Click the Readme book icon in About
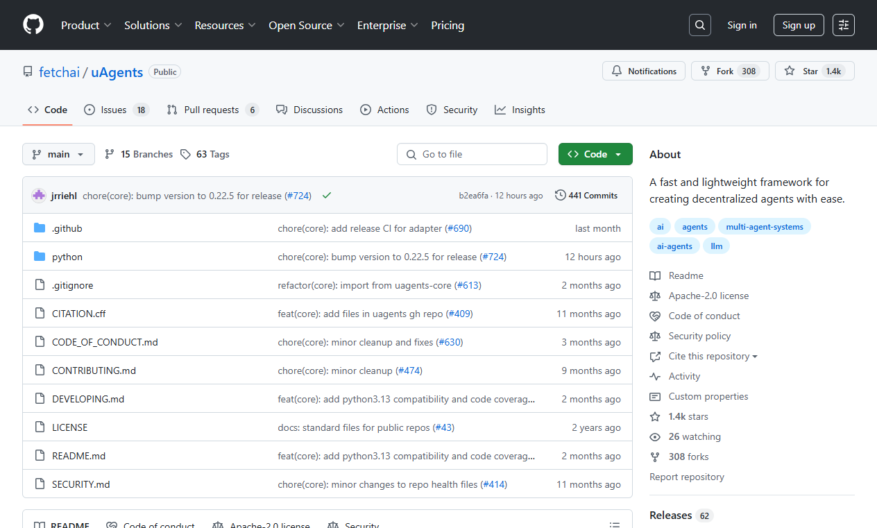Screen dimensions: 877x528 coord(655,275)
